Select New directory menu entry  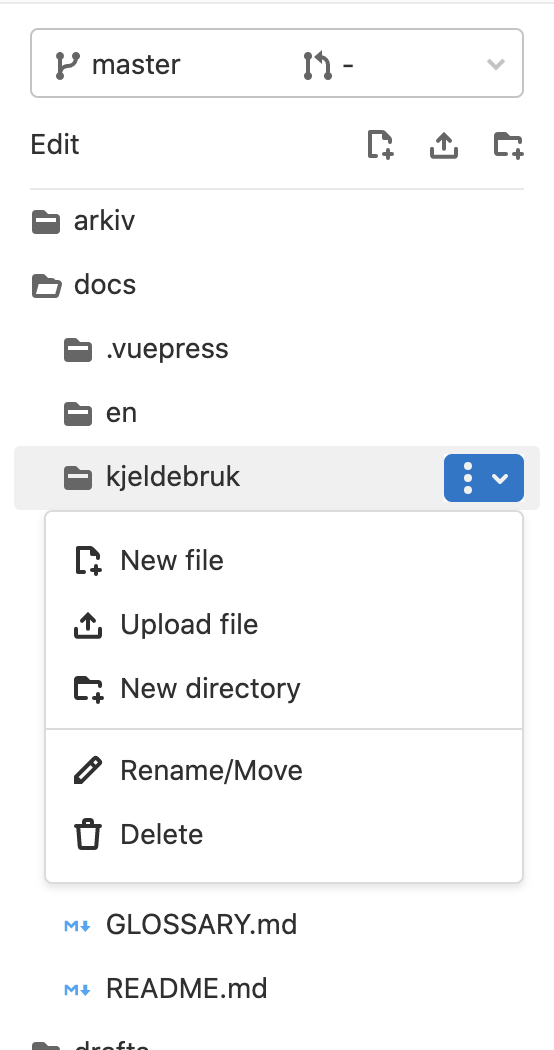284,688
